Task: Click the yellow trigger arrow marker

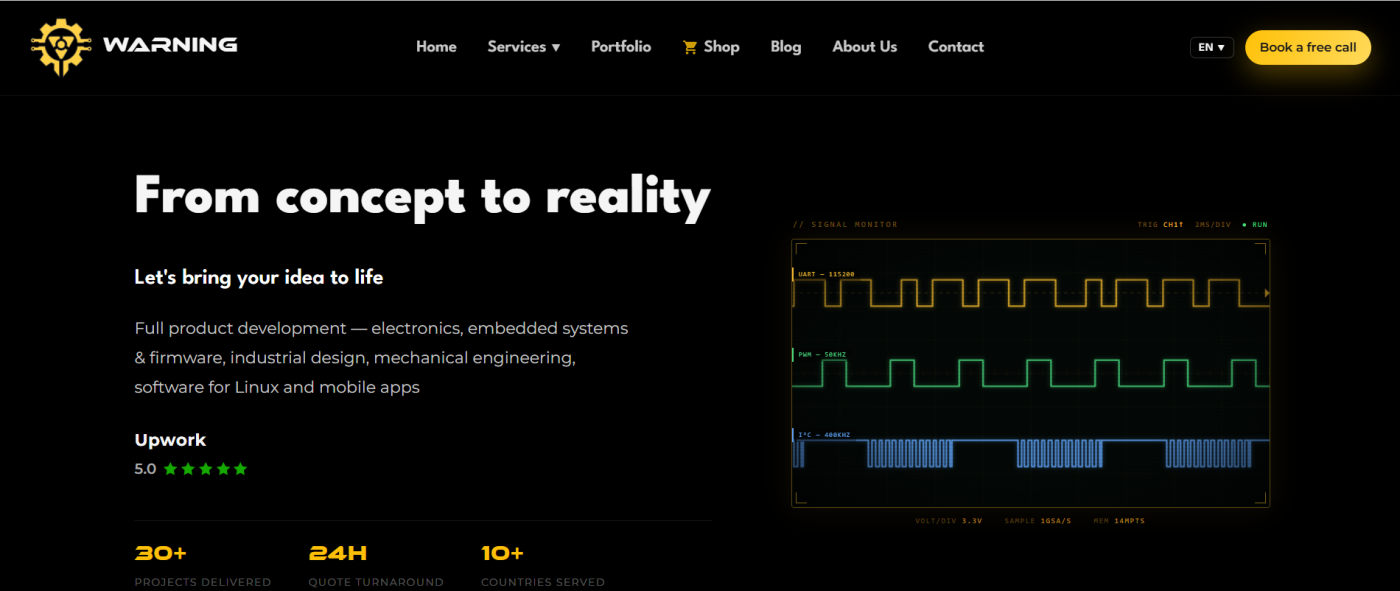Action: [x=1267, y=293]
